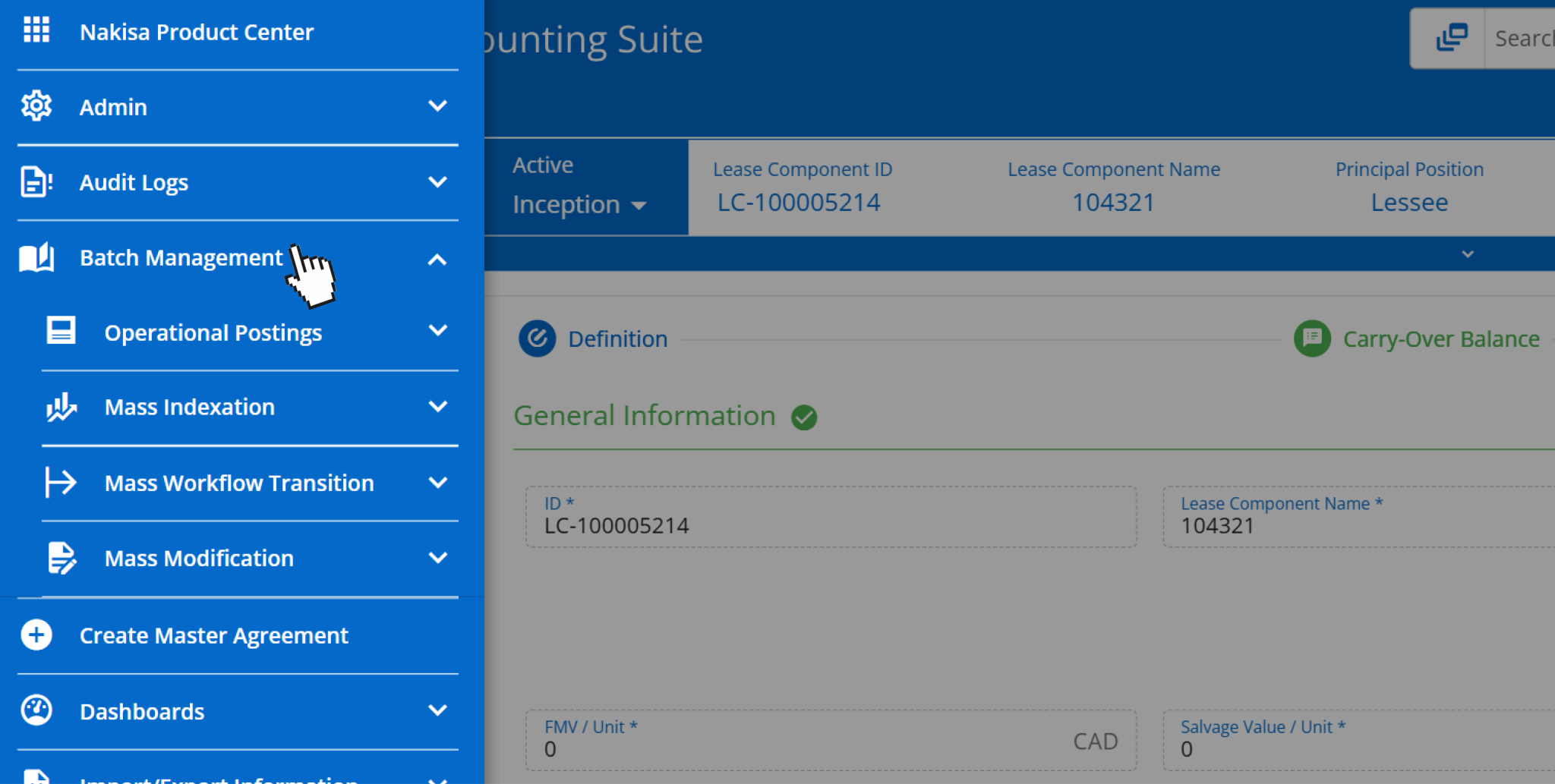Image resolution: width=1555 pixels, height=784 pixels.
Task: Open the Operational Postings icon
Action: click(61, 331)
